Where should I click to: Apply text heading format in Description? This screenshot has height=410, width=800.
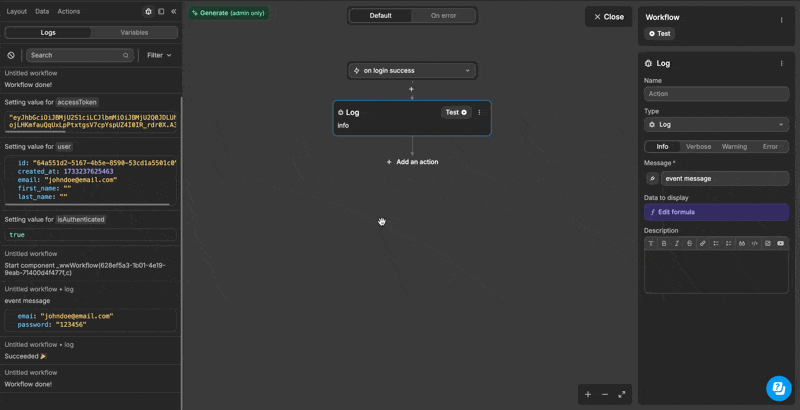[651, 243]
